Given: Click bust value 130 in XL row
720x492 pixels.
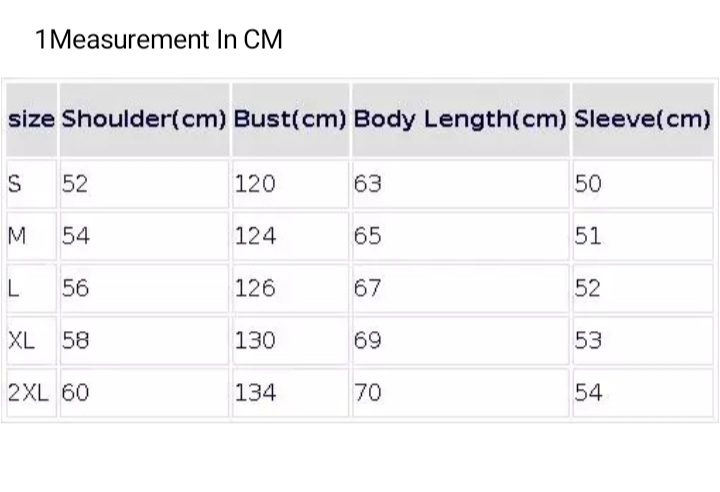Looking at the screenshot, I should click(255, 340).
